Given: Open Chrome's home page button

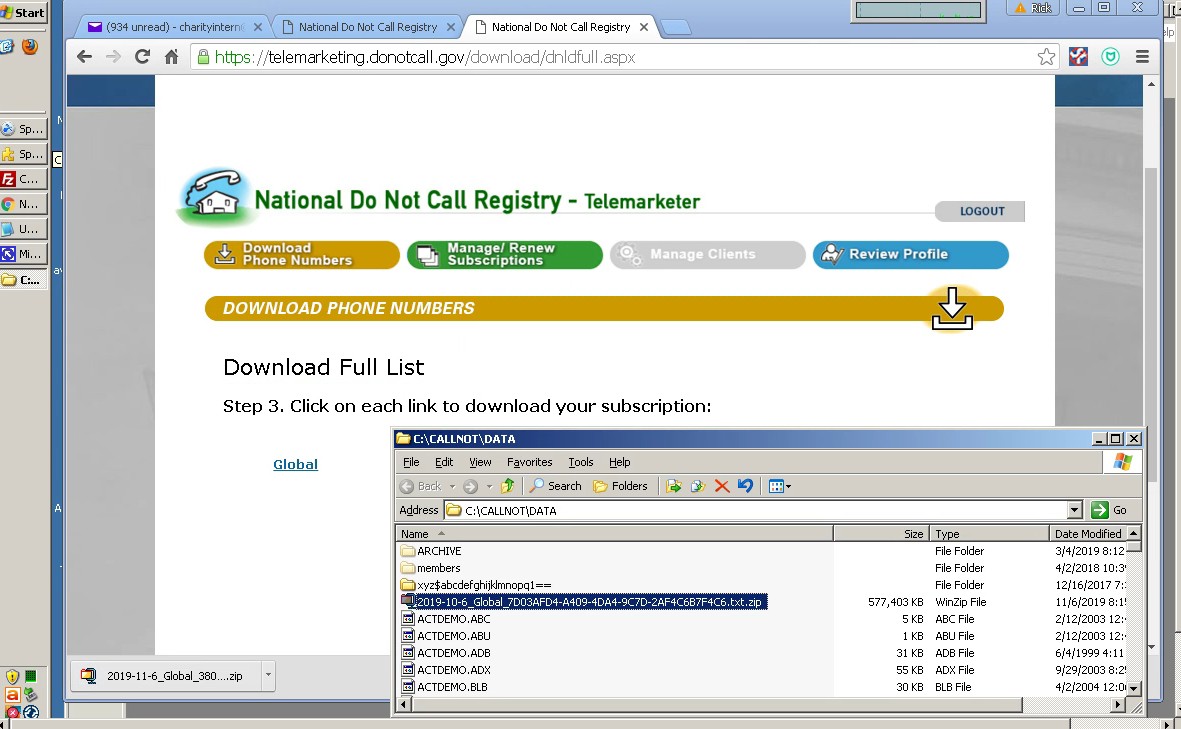Looking at the screenshot, I should 172,56.
